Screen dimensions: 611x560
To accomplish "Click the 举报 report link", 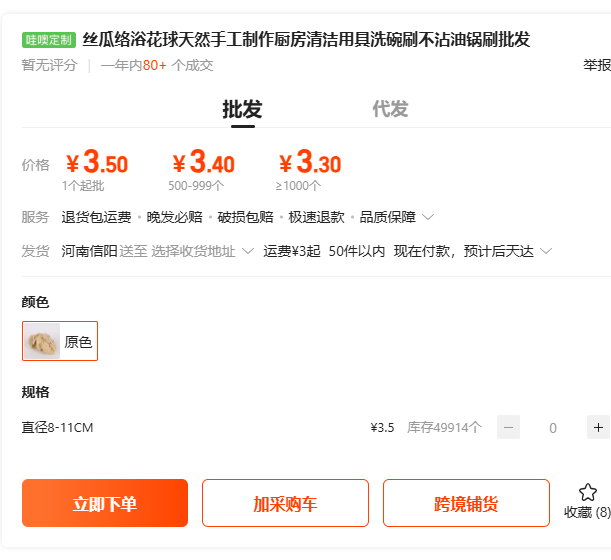I will [x=597, y=65].
